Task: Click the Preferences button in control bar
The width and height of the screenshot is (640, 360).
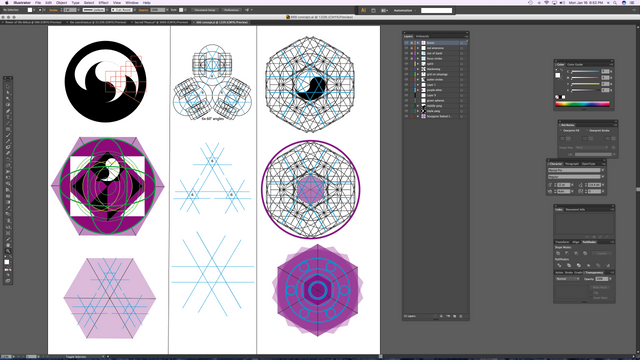Action: point(231,10)
